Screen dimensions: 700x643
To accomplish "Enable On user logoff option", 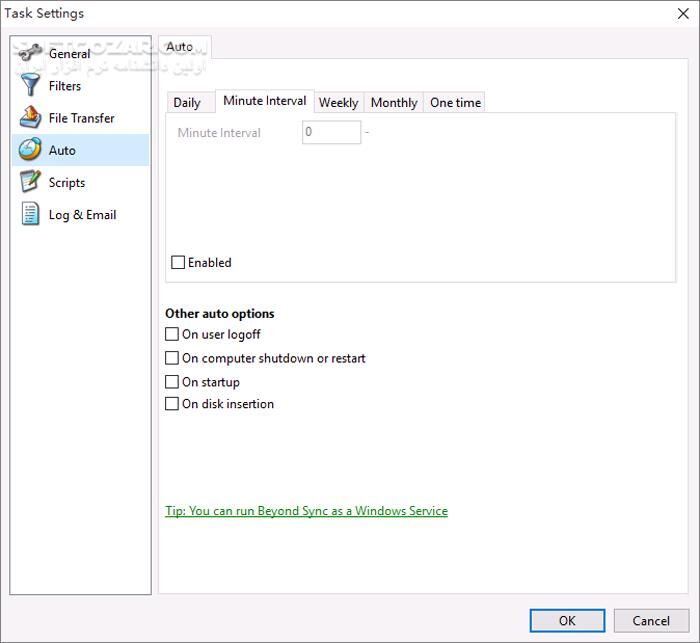I will click(x=172, y=335).
